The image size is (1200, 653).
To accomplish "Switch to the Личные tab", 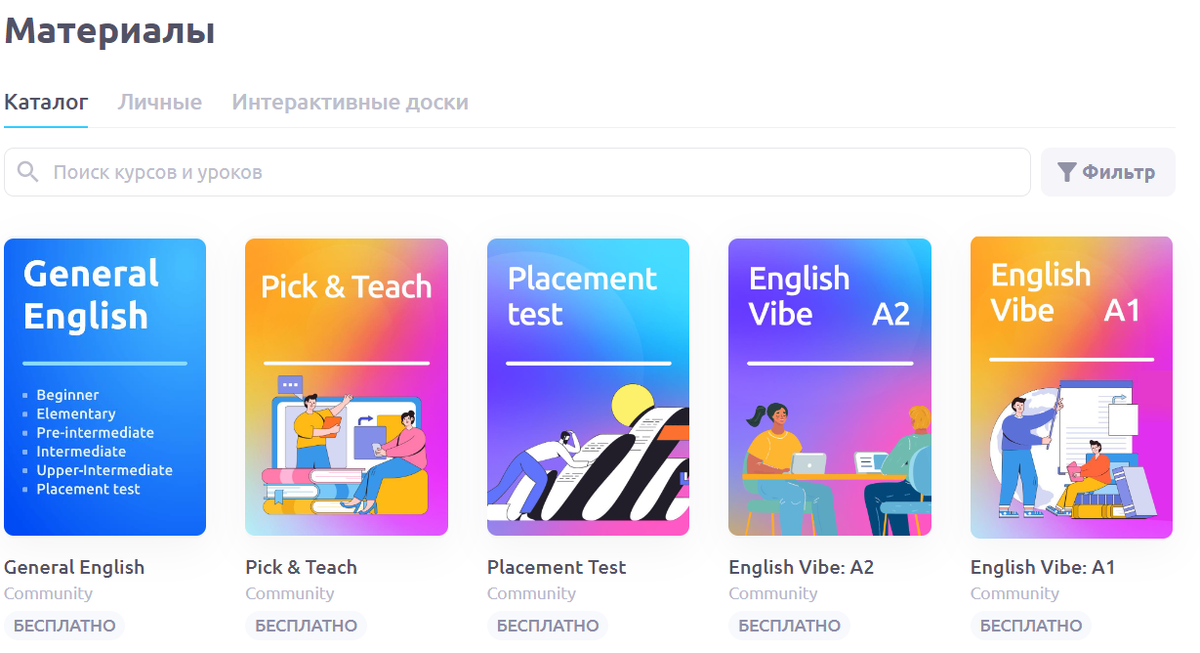I will click(160, 102).
